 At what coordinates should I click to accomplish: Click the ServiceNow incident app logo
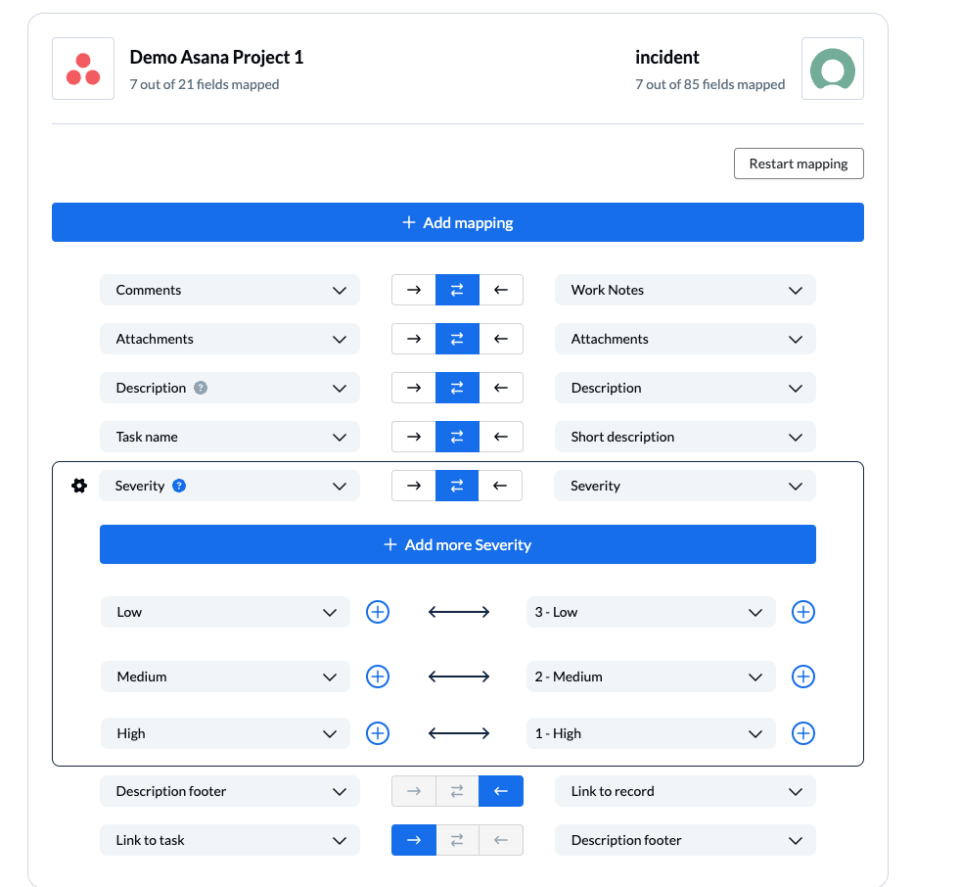click(833, 68)
